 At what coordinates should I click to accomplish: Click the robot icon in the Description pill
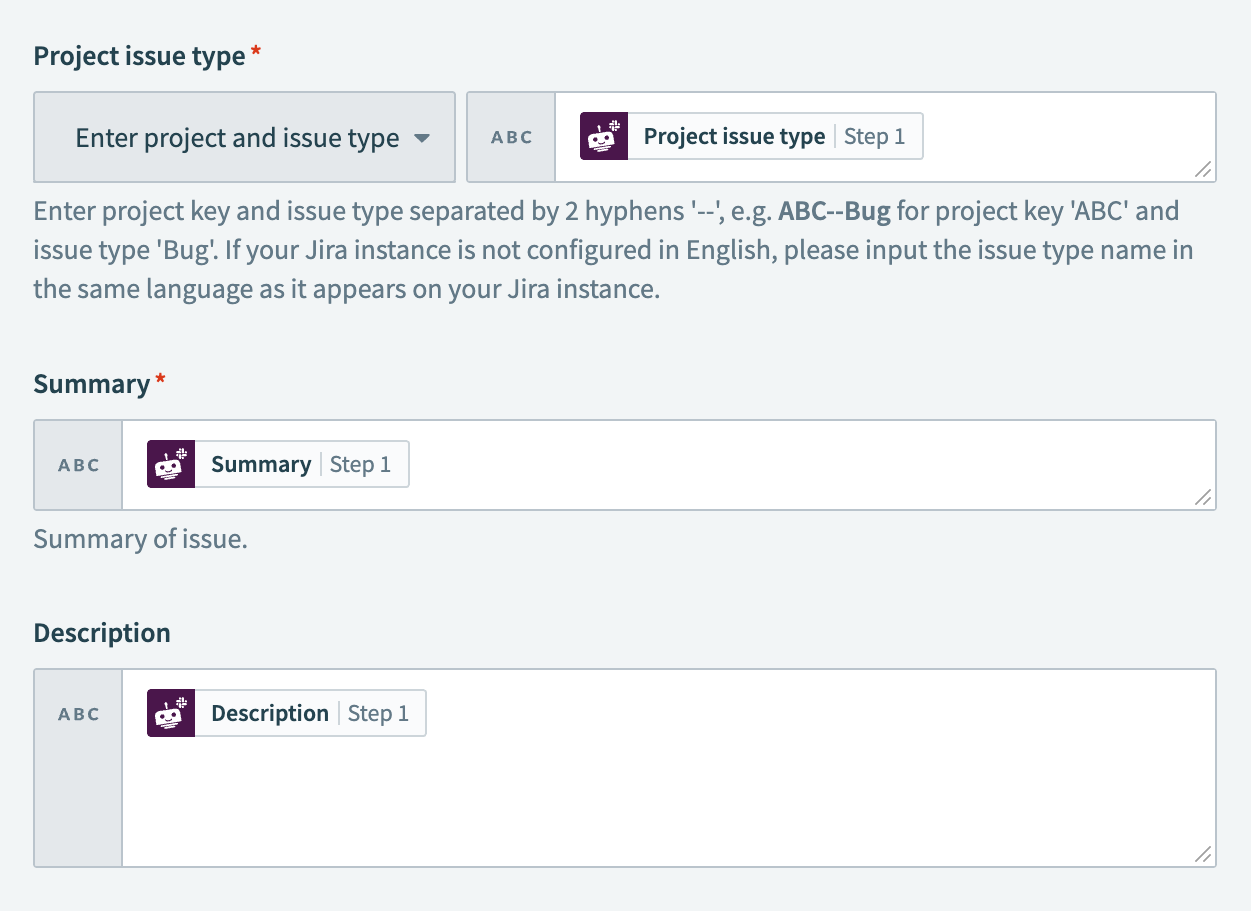click(x=170, y=712)
